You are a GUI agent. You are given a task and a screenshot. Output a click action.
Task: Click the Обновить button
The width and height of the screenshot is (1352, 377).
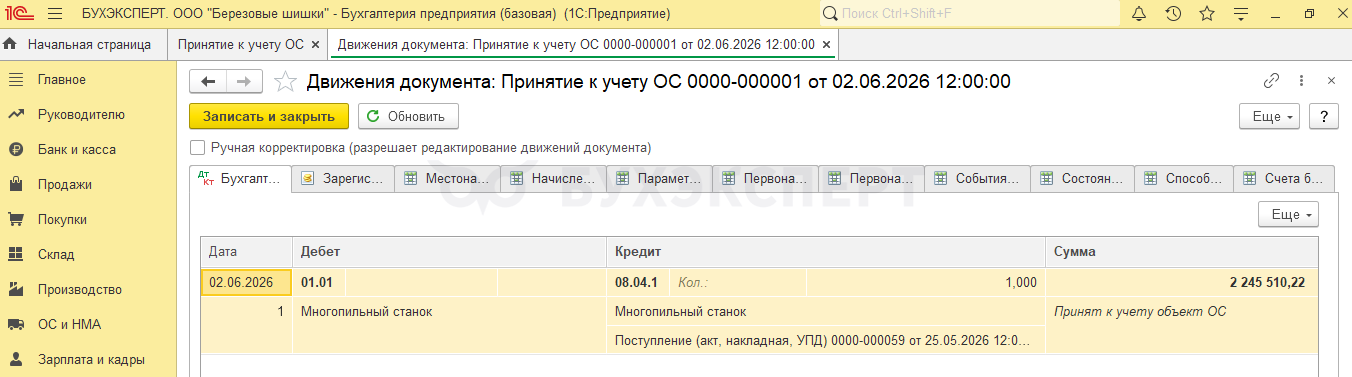coord(408,116)
